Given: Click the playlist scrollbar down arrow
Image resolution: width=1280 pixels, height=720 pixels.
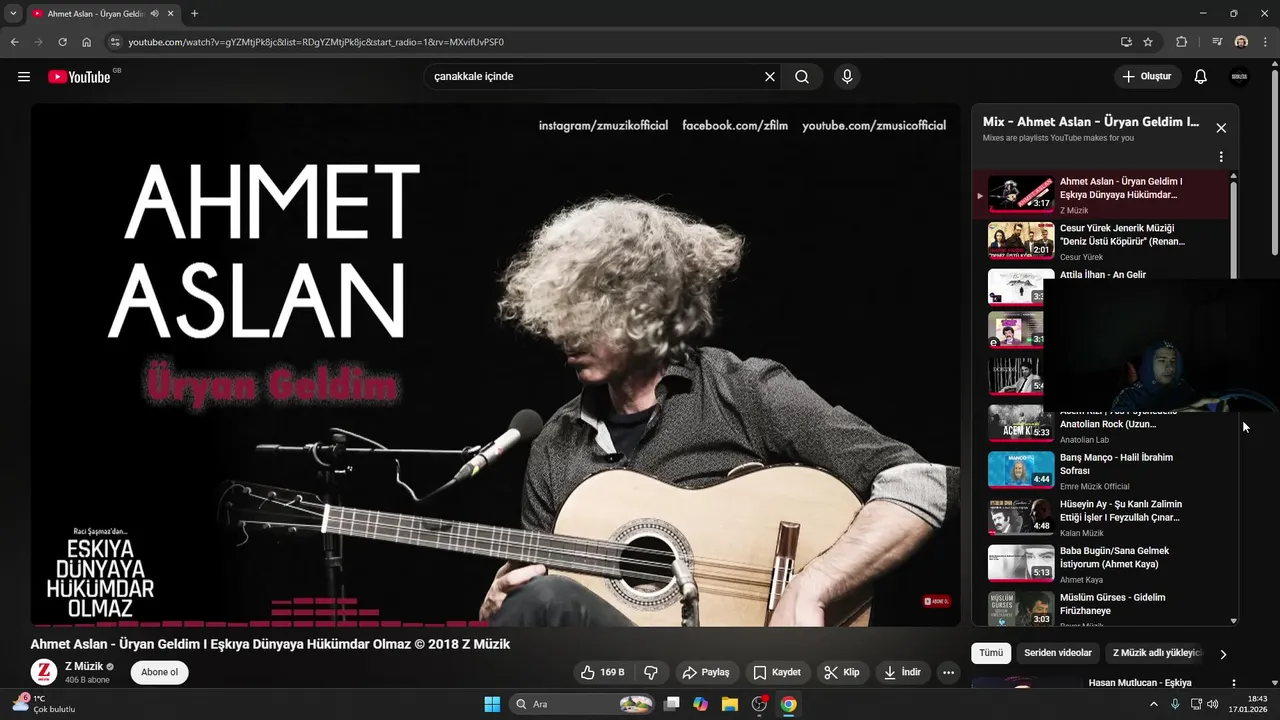Looking at the screenshot, I should (x=1233, y=621).
